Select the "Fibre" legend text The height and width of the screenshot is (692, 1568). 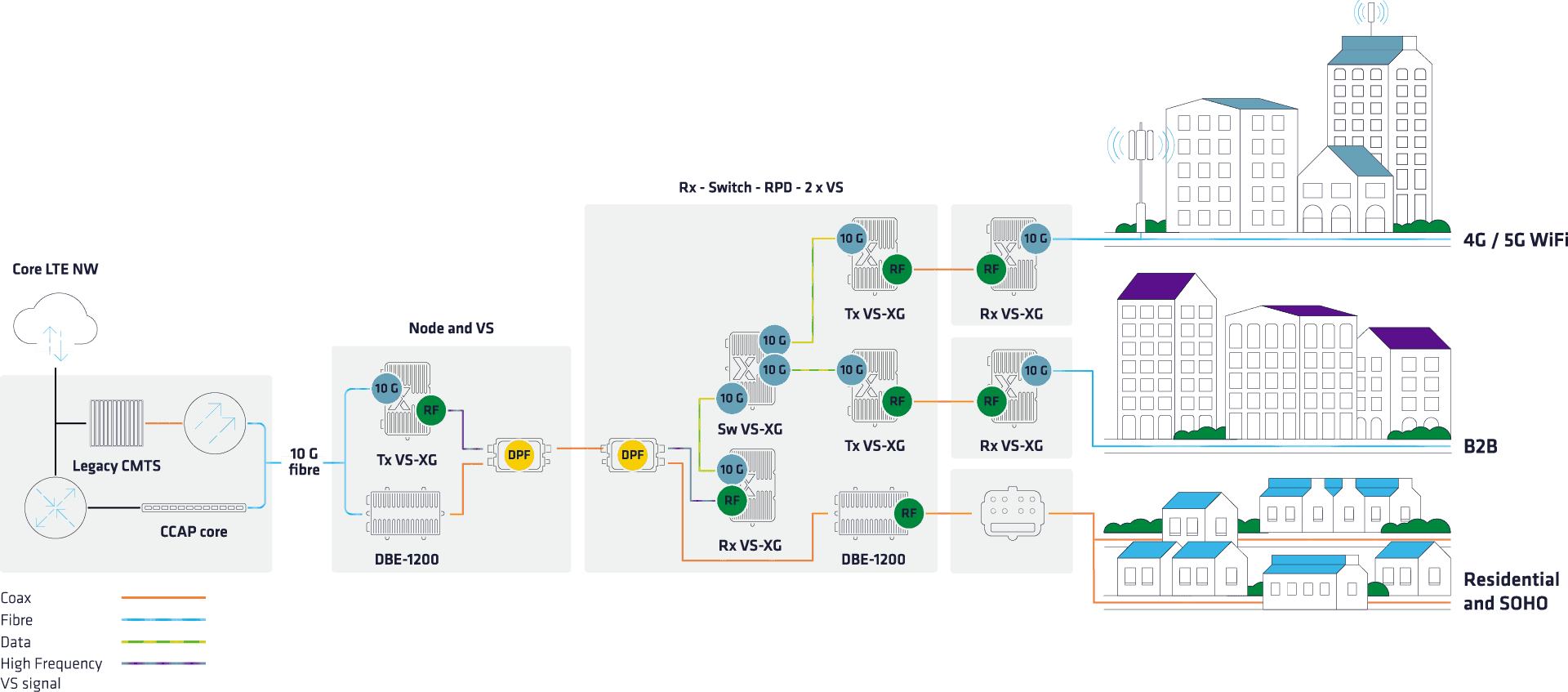[16, 620]
